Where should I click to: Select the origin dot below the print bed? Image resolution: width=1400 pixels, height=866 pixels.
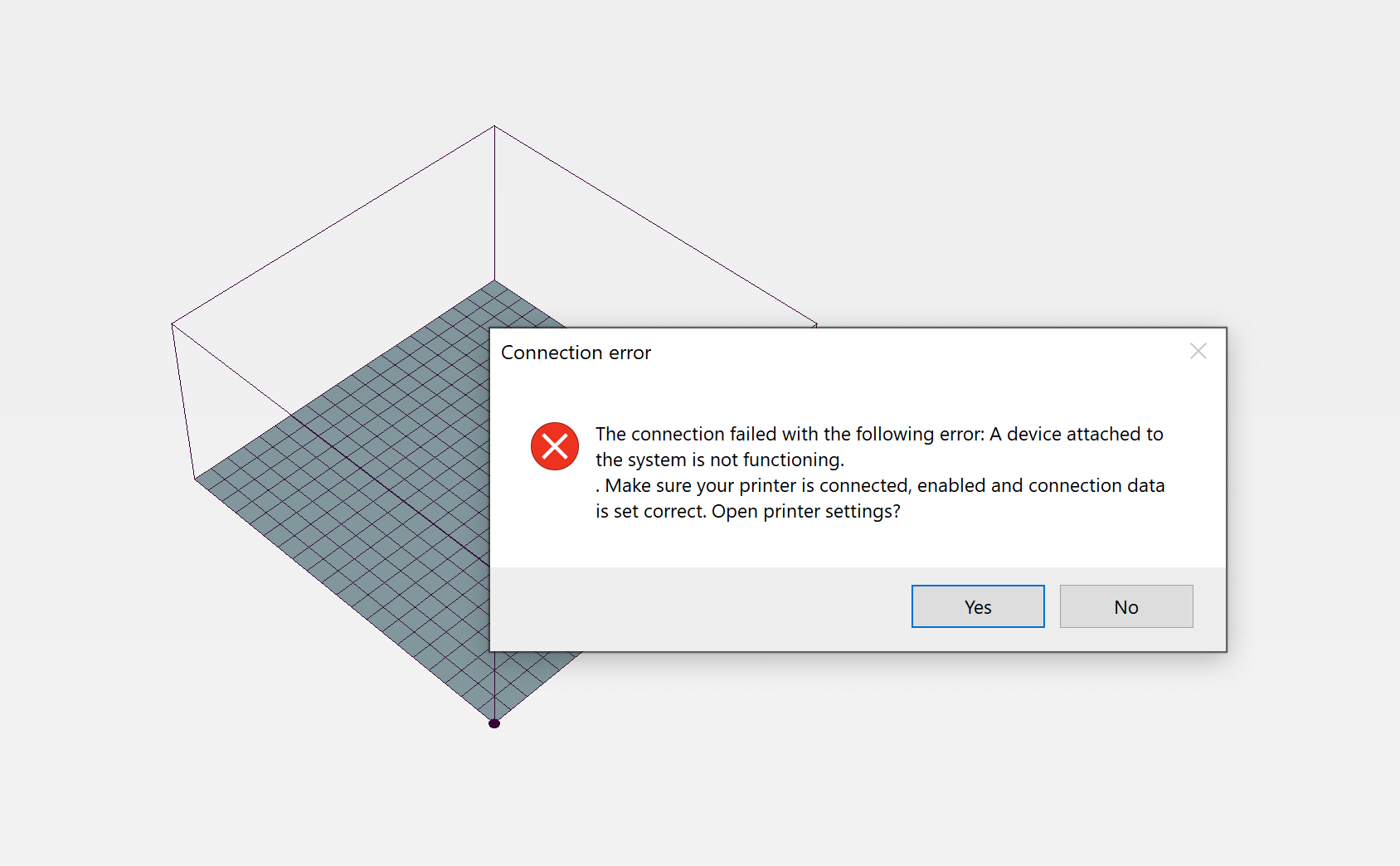pyautogui.click(x=494, y=723)
